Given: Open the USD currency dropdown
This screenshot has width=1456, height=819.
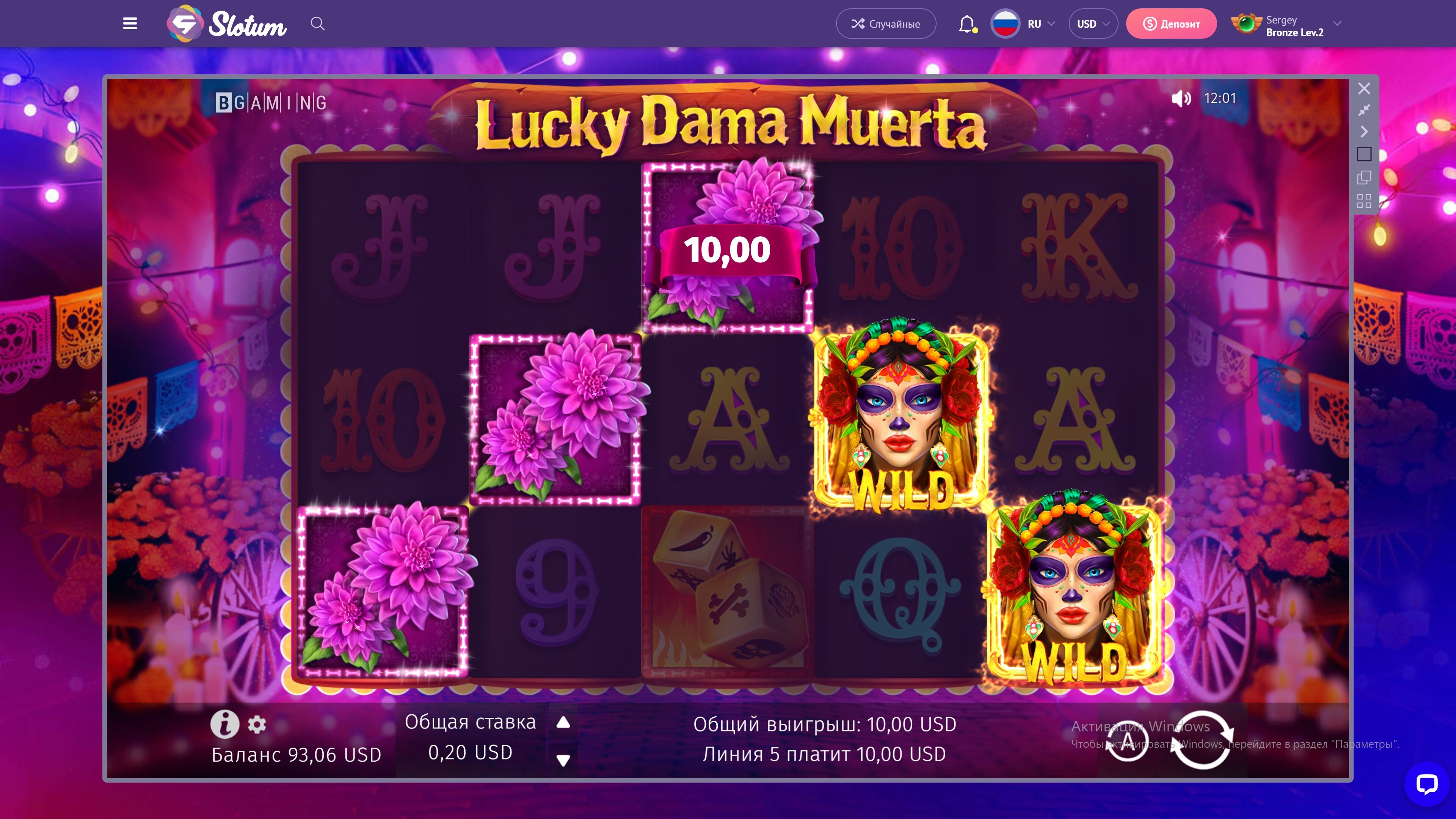Looking at the screenshot, I should click(1092, 24).
